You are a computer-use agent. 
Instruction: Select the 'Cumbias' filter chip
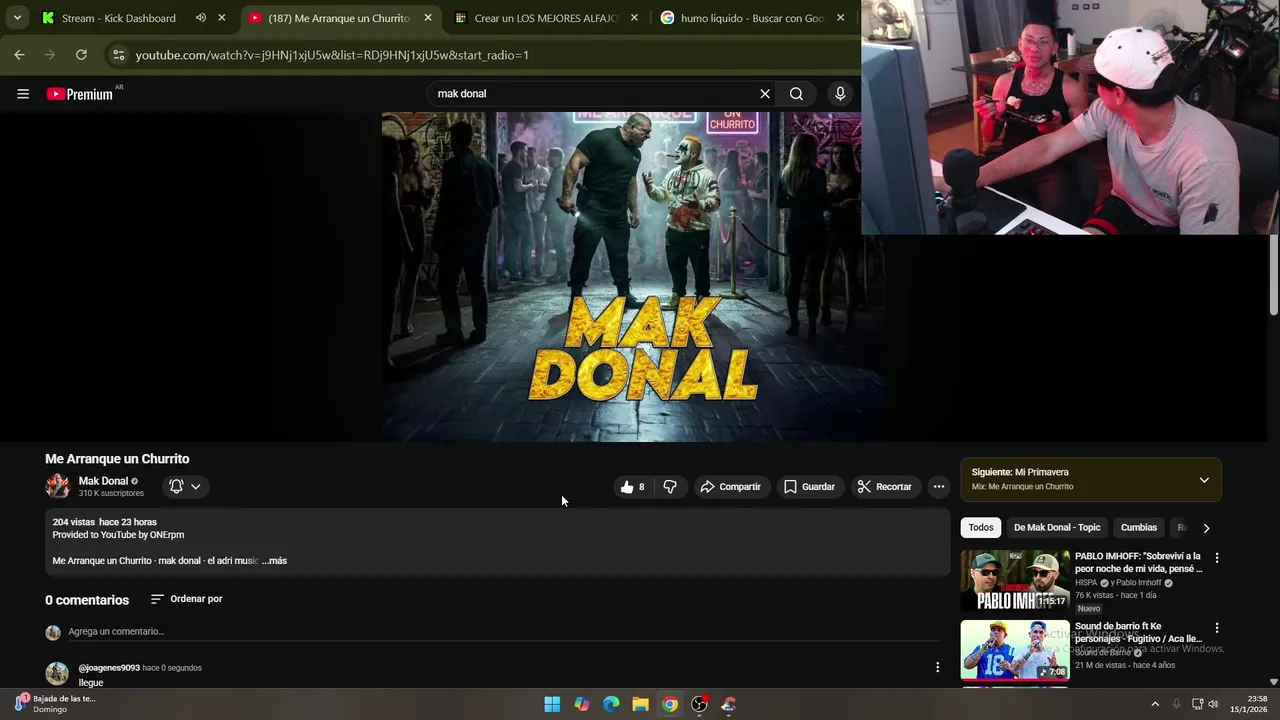[1139, 528]
